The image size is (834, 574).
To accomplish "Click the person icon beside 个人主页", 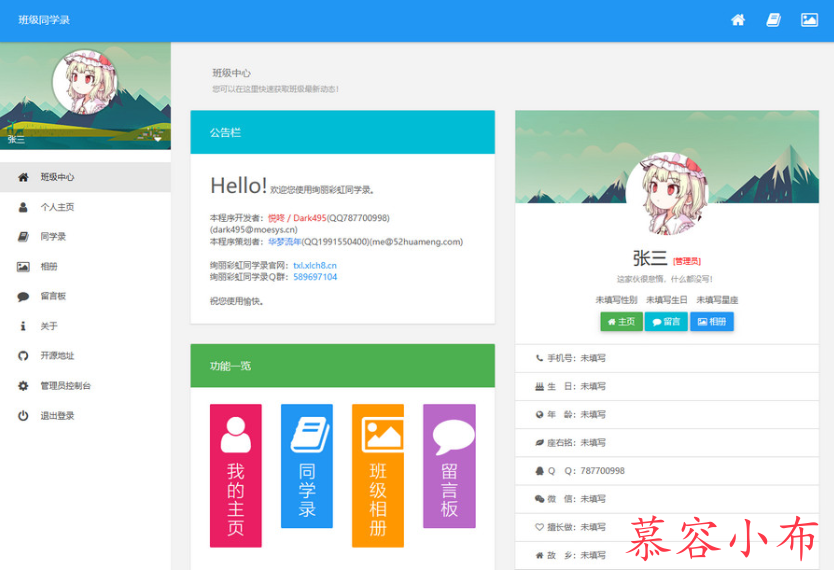I will [x=23, y=207].
